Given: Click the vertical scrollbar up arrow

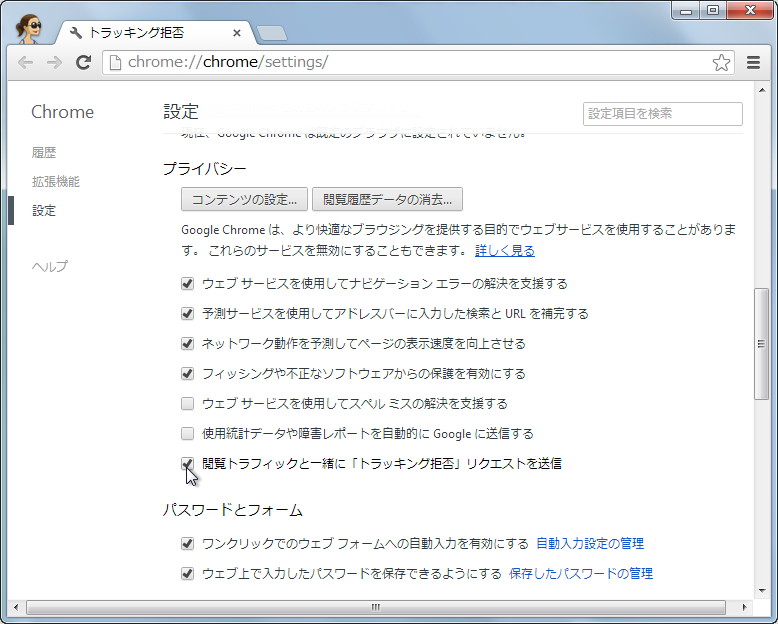Looking at the screenshot, I should (762, 90).
